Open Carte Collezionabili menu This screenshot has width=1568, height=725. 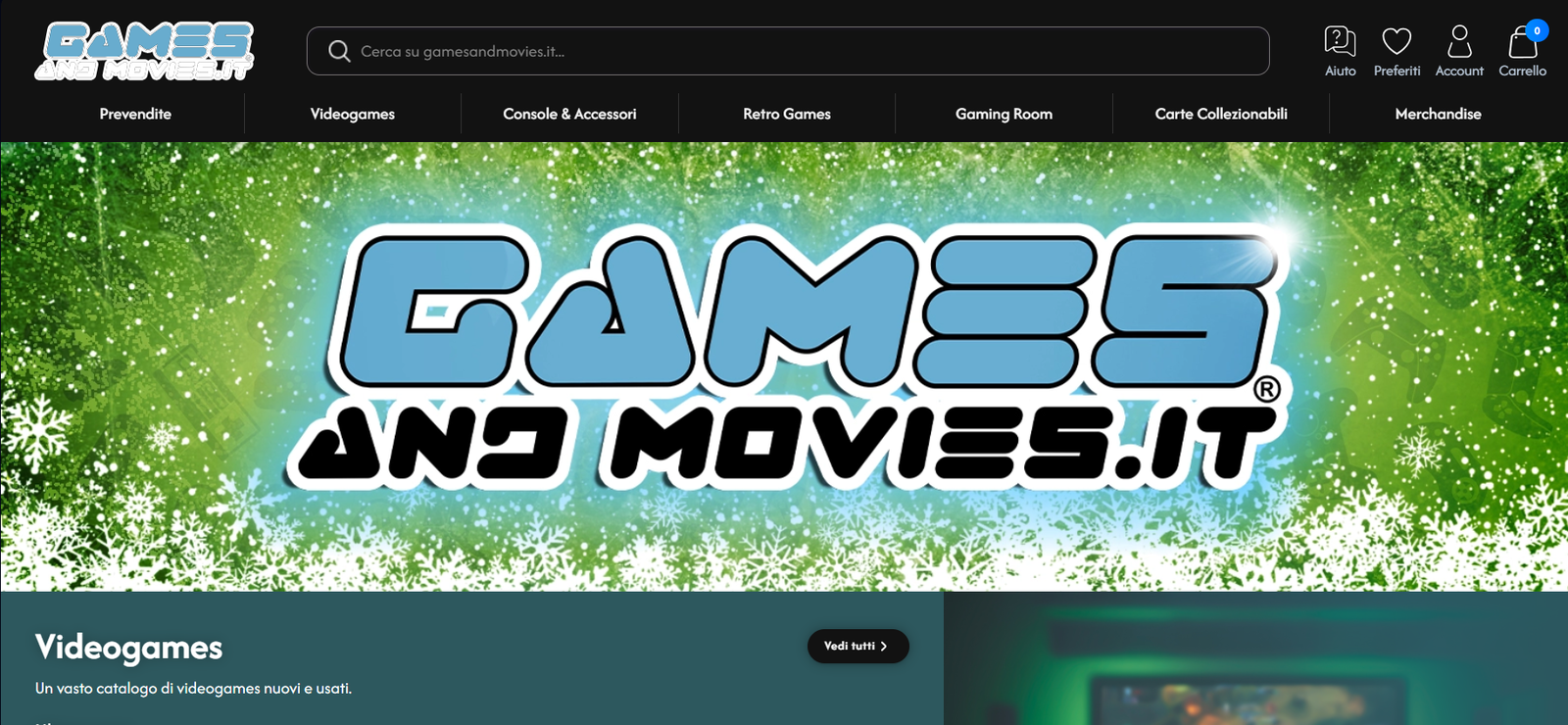(1221, 114)
